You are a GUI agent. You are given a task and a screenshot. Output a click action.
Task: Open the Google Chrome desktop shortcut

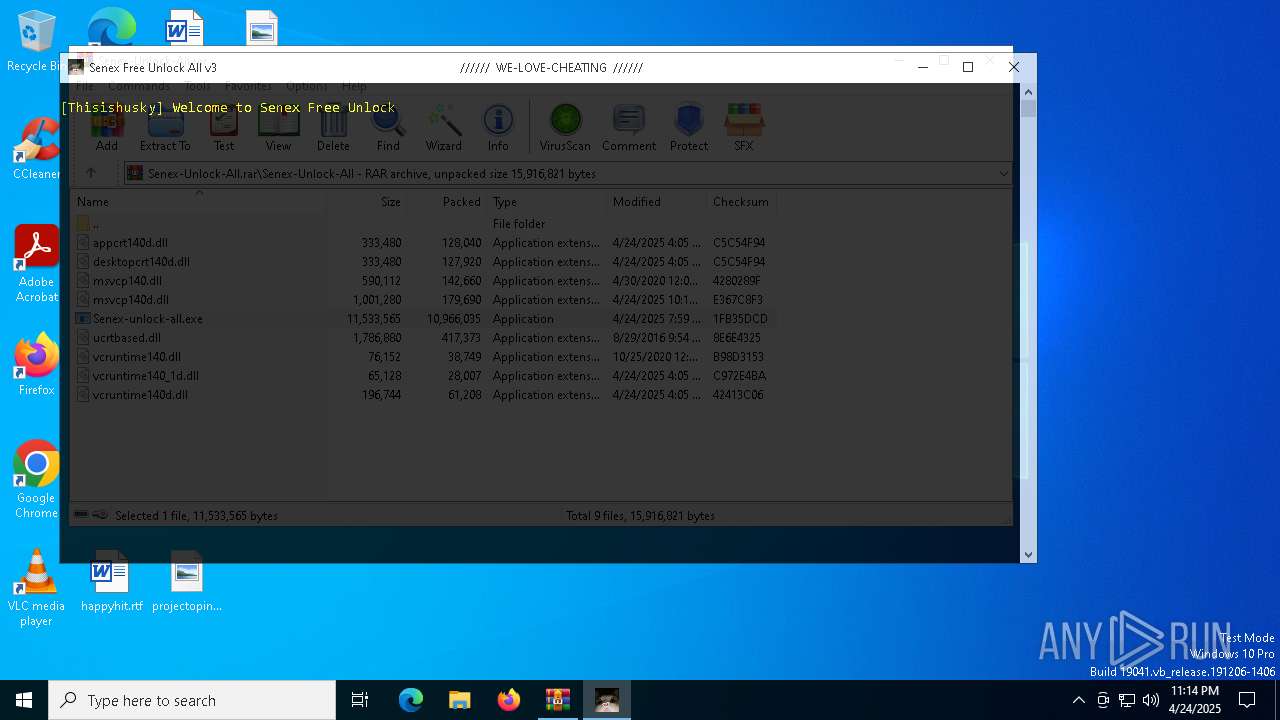[36, 480]
